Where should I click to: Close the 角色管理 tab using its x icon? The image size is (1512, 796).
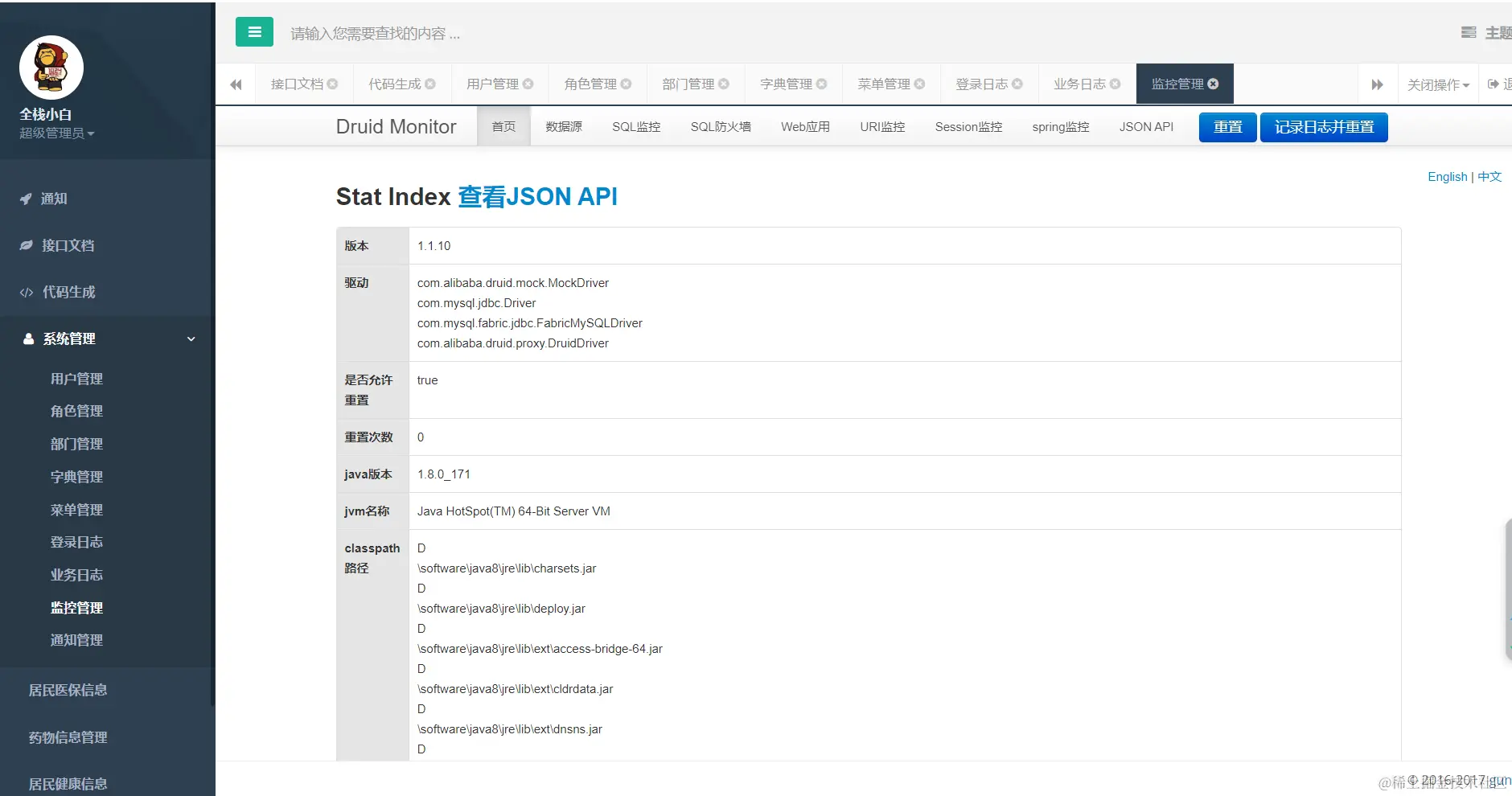627,84
